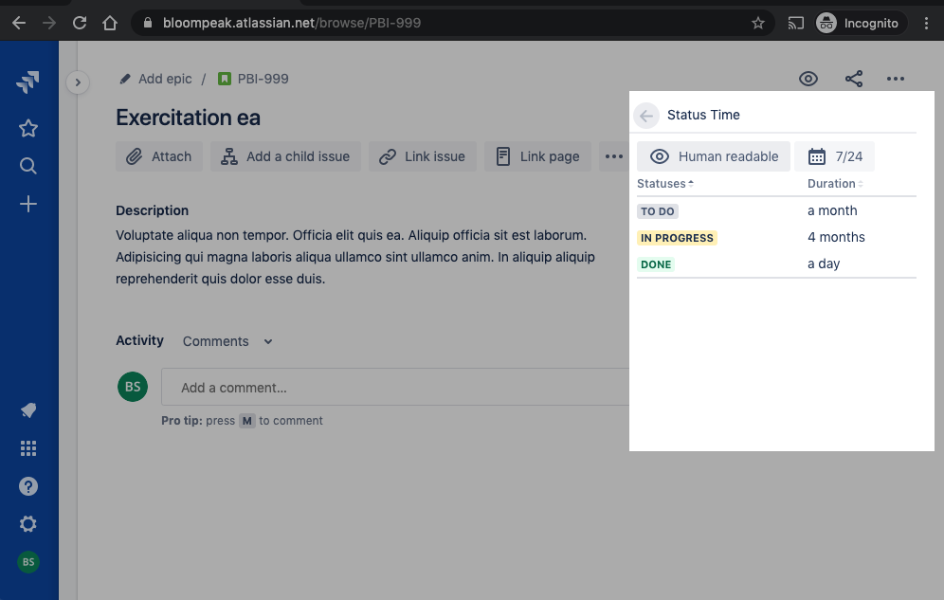Click the DONE status badge
Image resolution: width=944 pixels, height=600 pixels.
[x=656, y=264]
